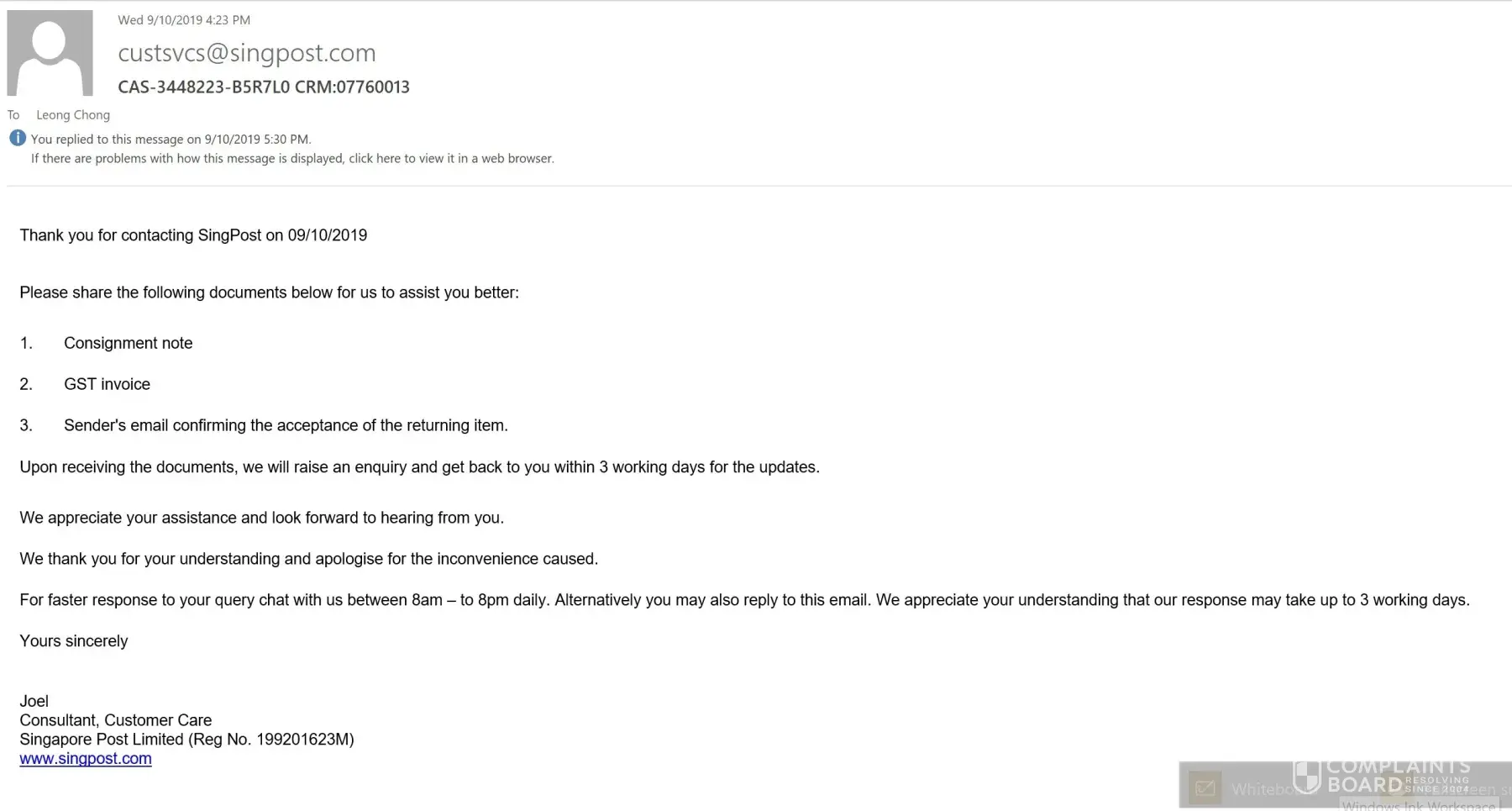Screen dimensions: 1512x811
Task: Click the sender's grey avatar picture
Action: [50, 53]
